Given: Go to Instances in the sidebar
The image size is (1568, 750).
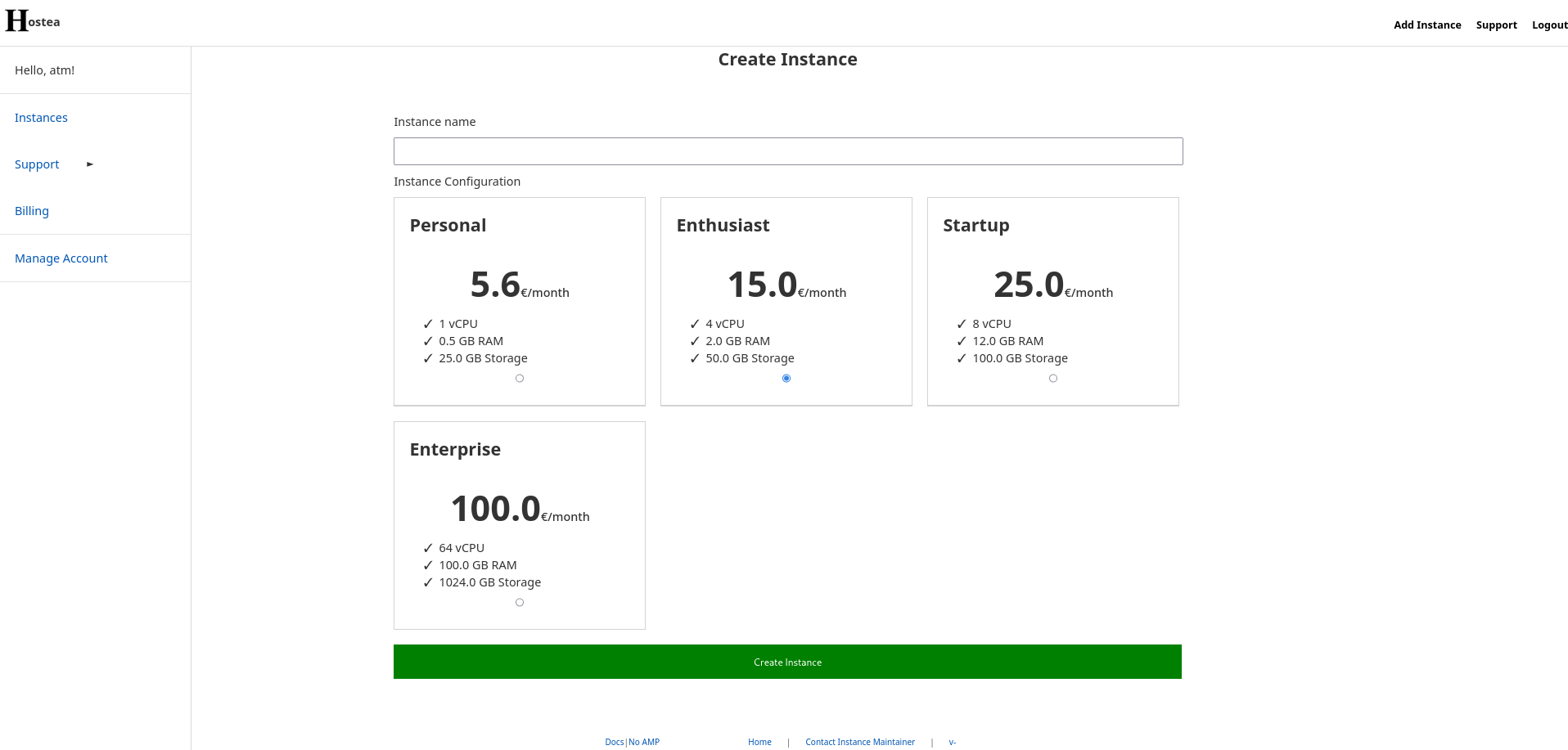Looking at the screenshot, I should tap(41, 118).
